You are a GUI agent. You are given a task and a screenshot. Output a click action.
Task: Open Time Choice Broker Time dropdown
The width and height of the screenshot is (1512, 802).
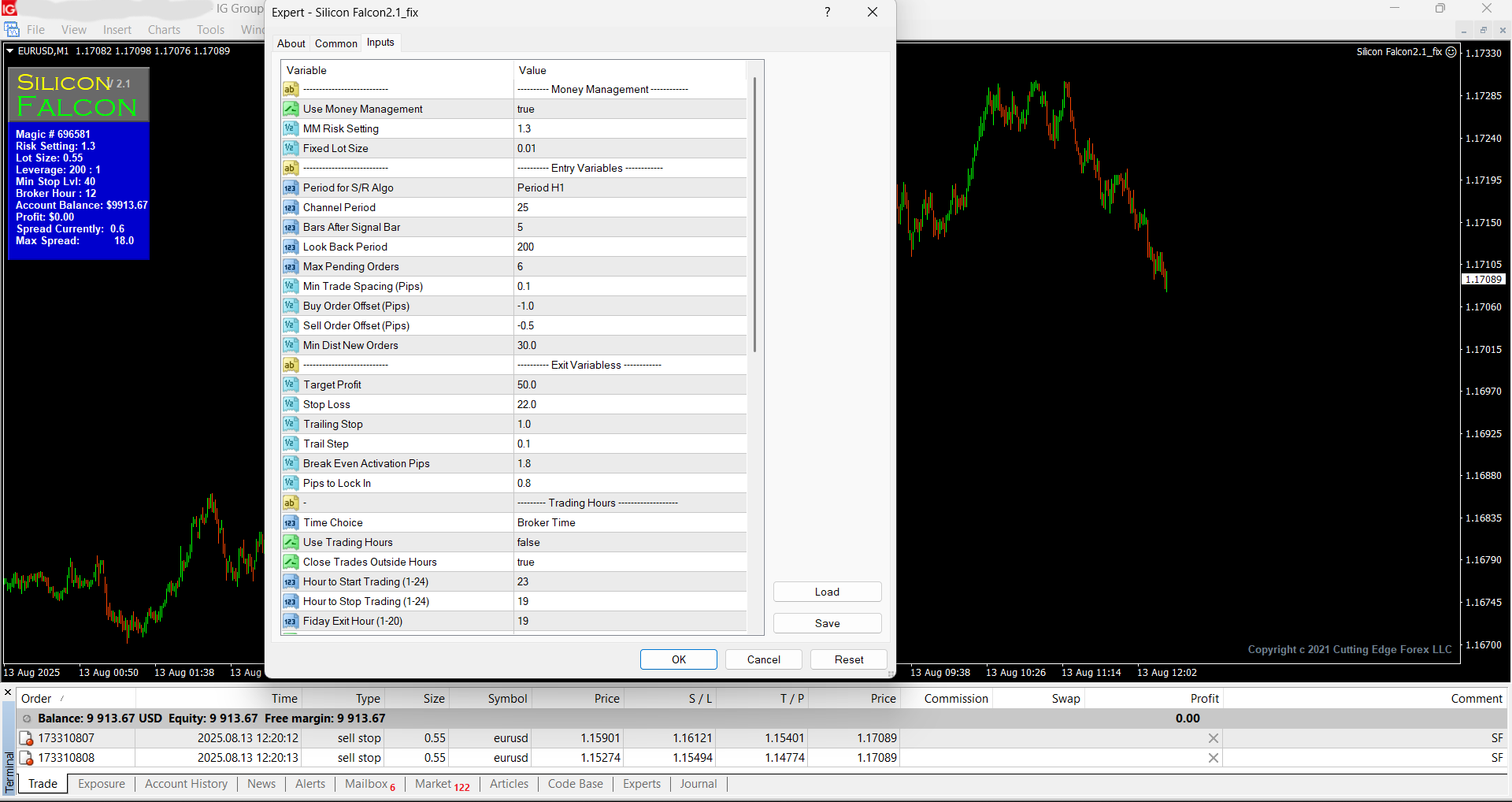pos(630,522)
